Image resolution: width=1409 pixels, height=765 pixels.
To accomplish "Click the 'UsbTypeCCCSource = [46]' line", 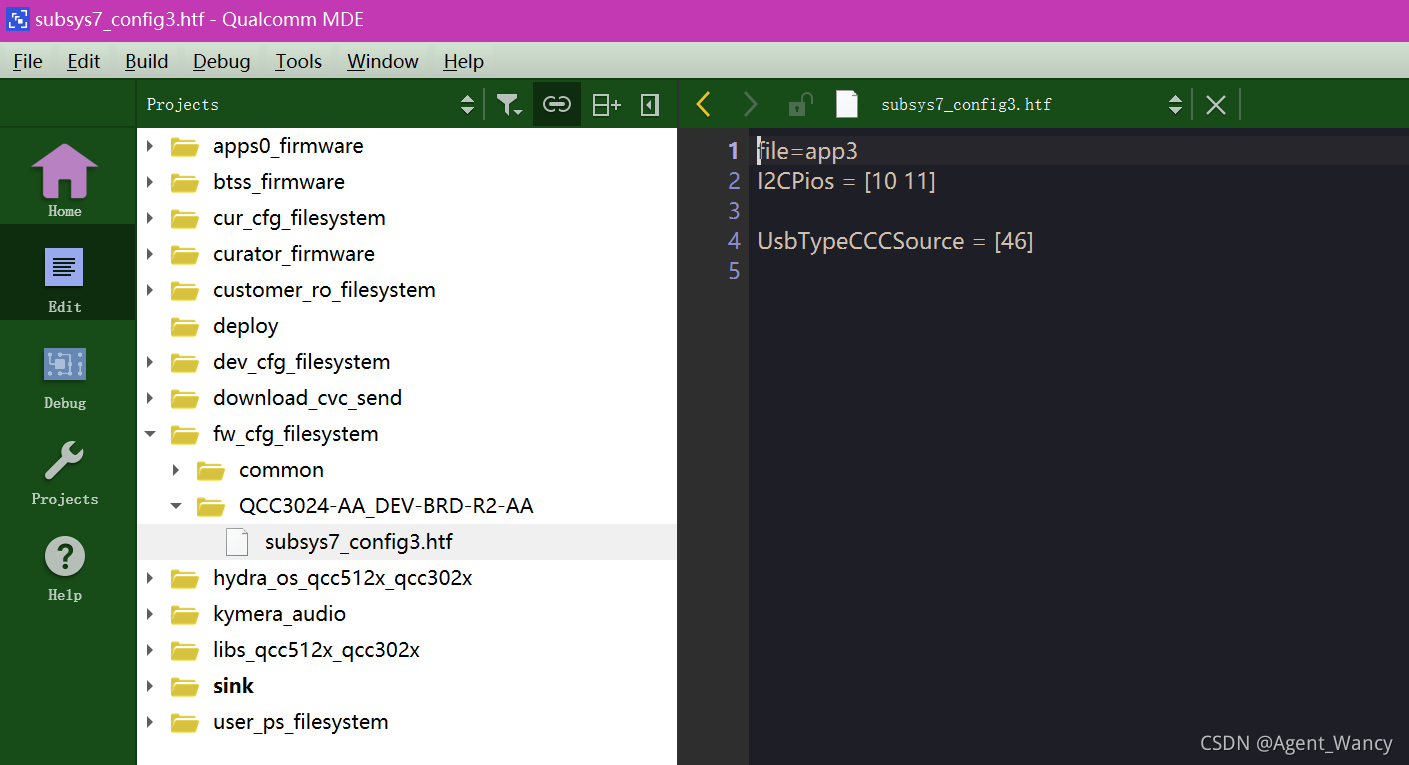I will point(895,241).
